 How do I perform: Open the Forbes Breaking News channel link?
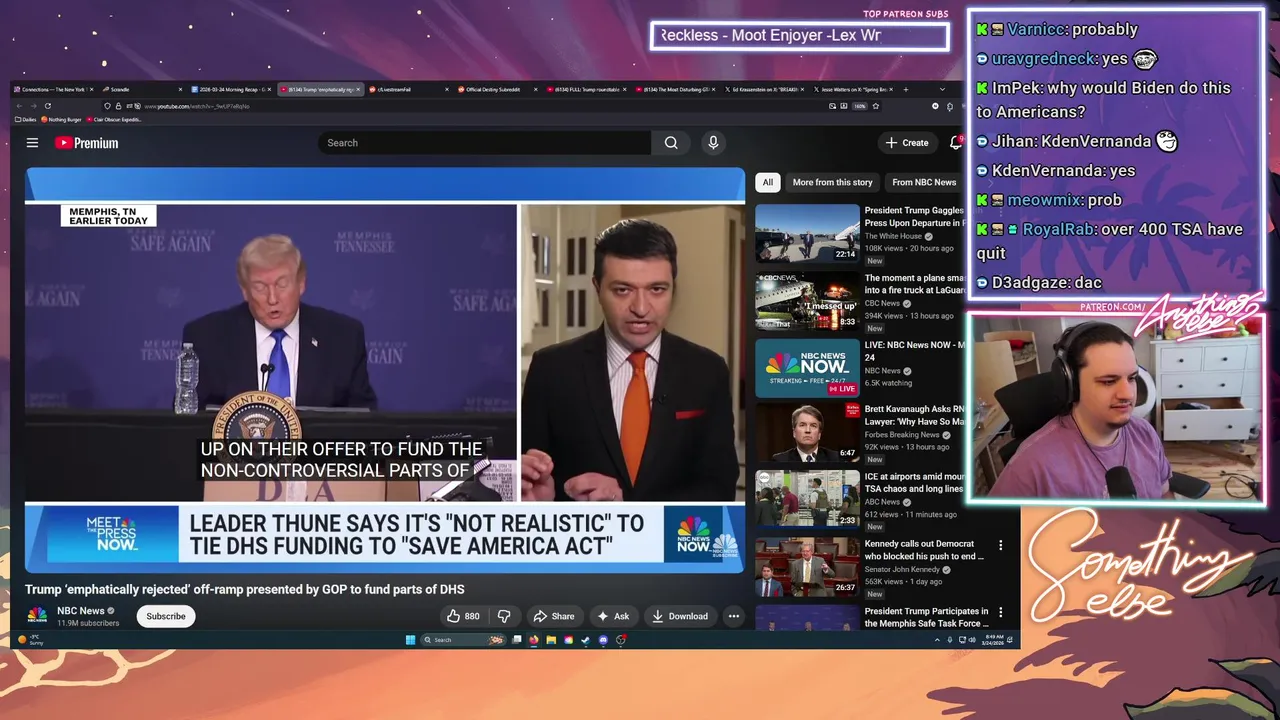pos(902,435)
